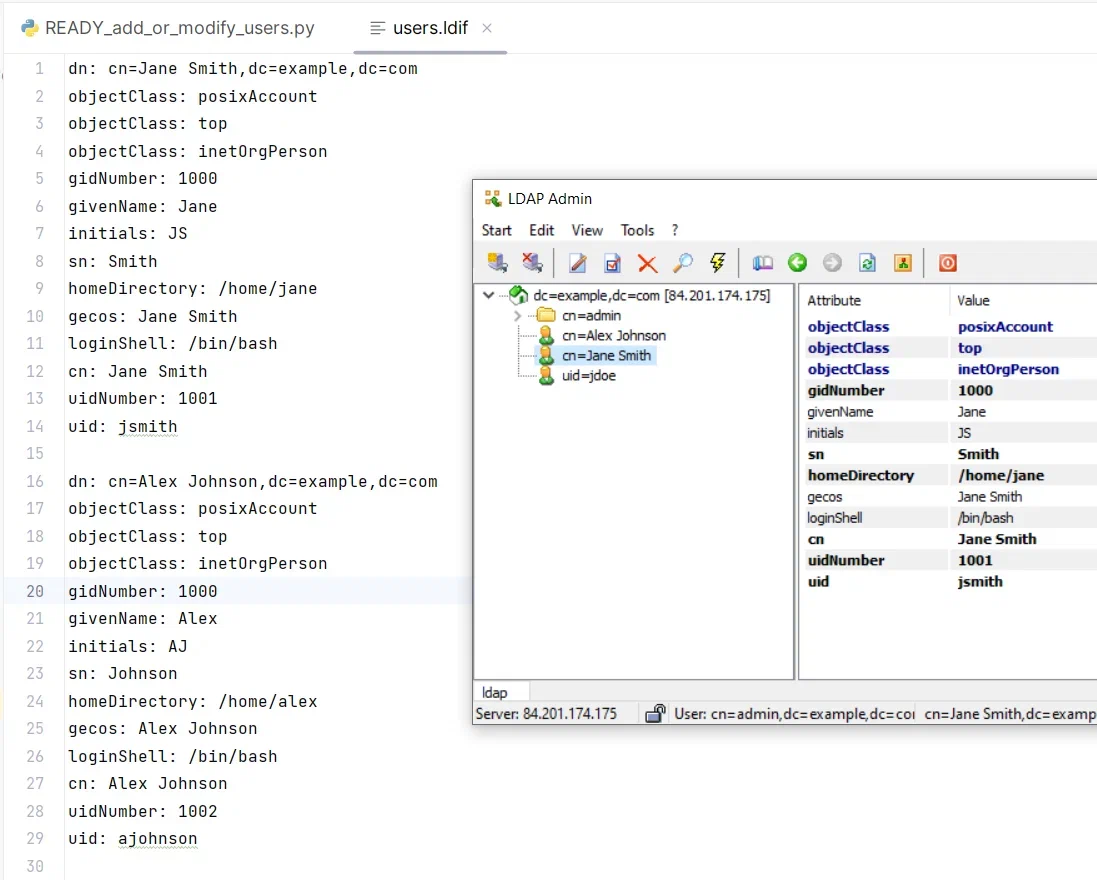The height and width of the screenshot is (880, 1097).
Task: Click the user icon beside uid=jdoe
Action: coord(546,376)
